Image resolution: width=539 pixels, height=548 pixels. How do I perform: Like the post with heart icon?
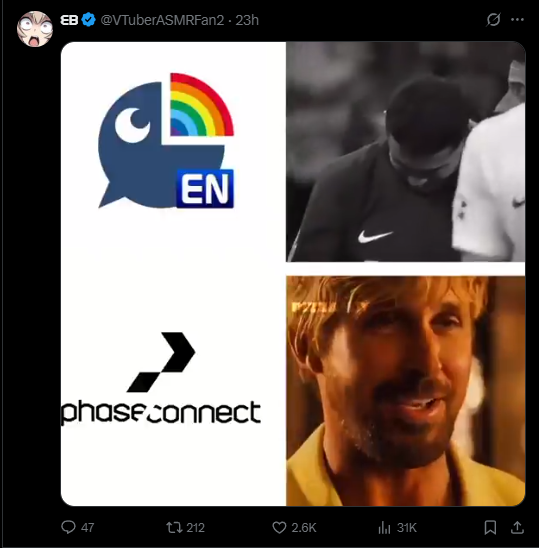coord(279,527)
